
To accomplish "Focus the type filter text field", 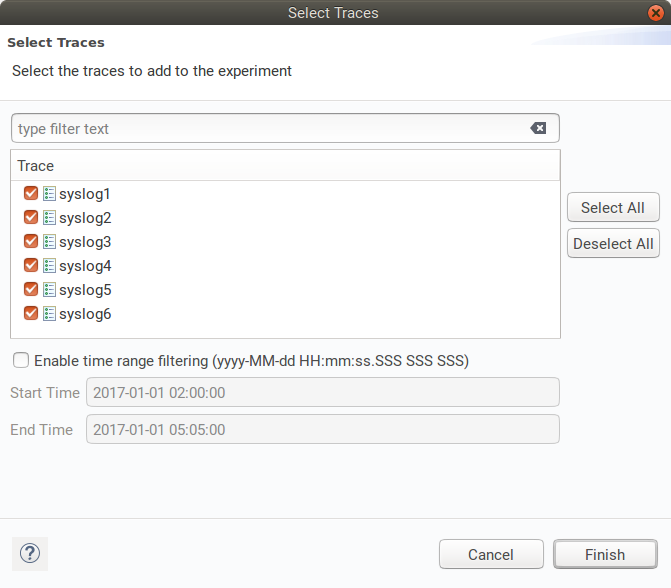I will [x=270, y=128].
